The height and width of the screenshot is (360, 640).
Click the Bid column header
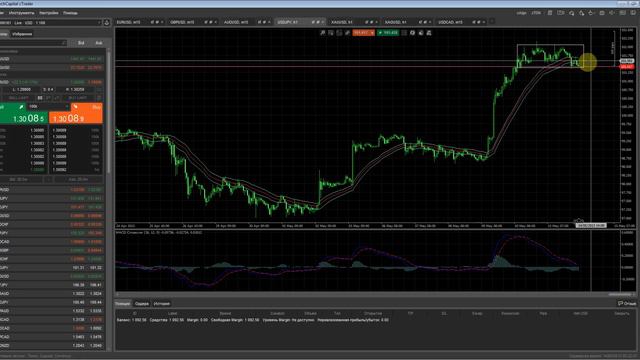(x=81, y=43)
